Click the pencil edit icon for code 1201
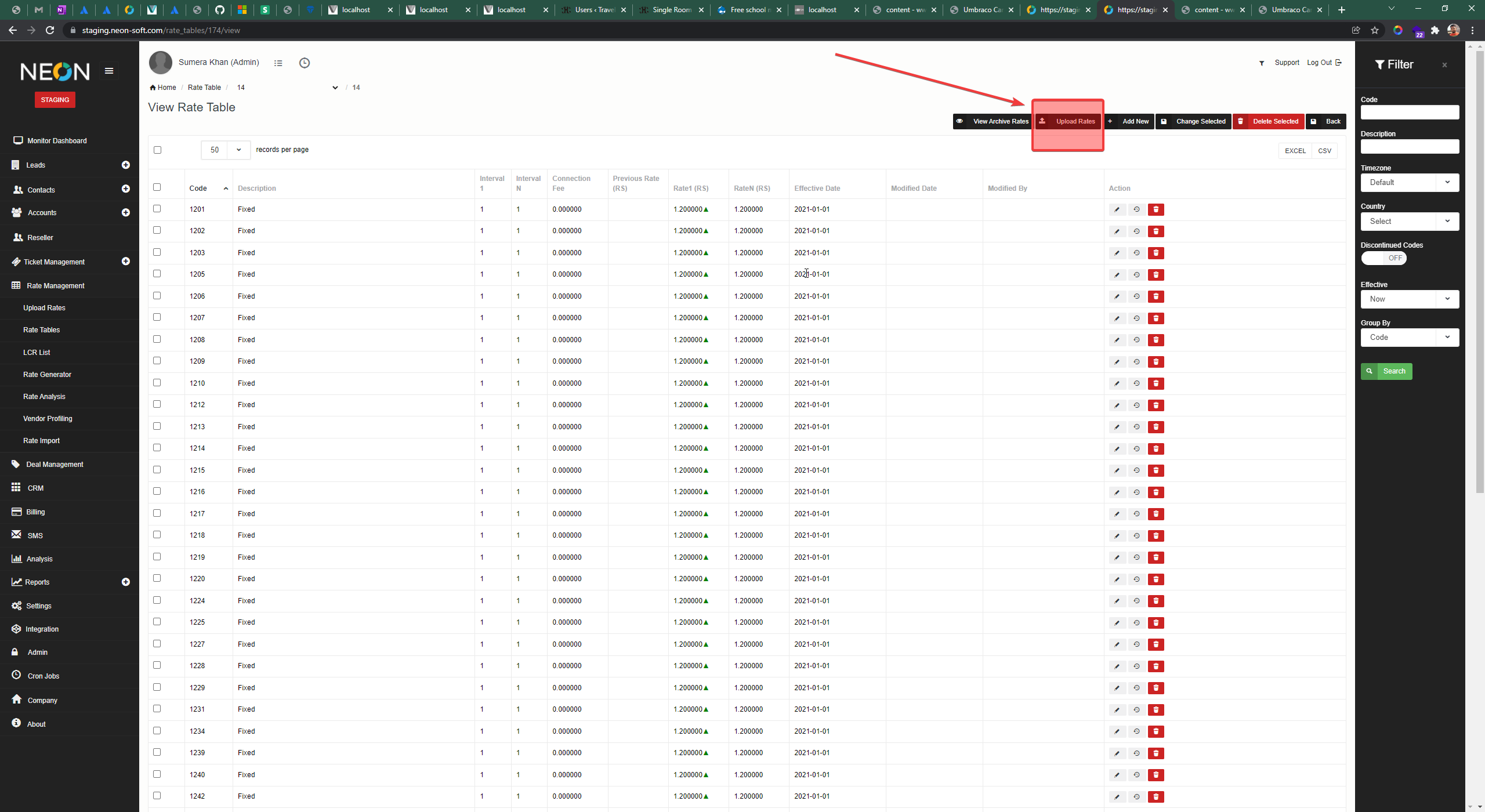 (1117, 209)
